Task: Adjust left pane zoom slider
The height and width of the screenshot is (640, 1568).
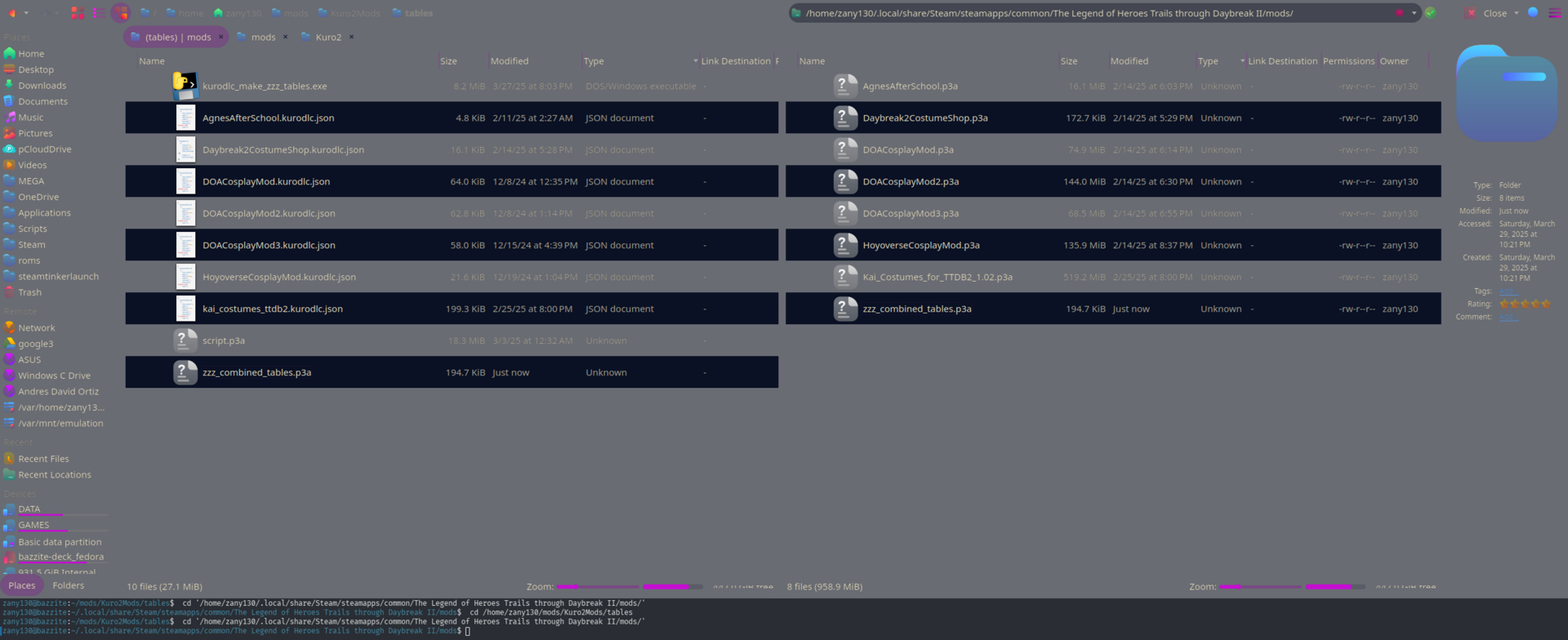Action: (x=598, y=586)
